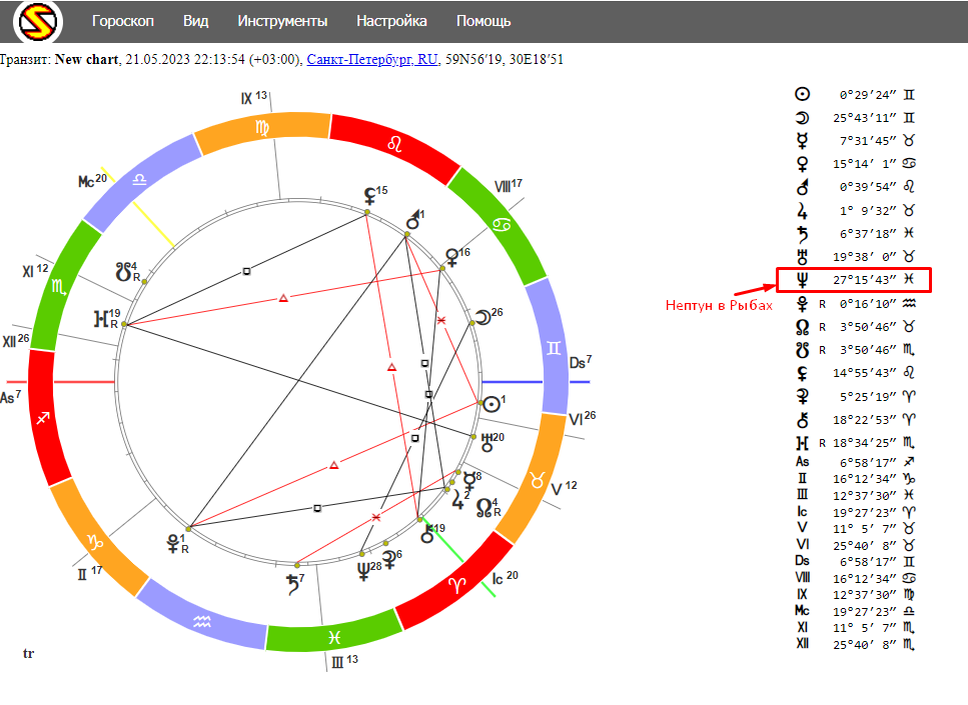Open the Вид menu

point(196,21)
